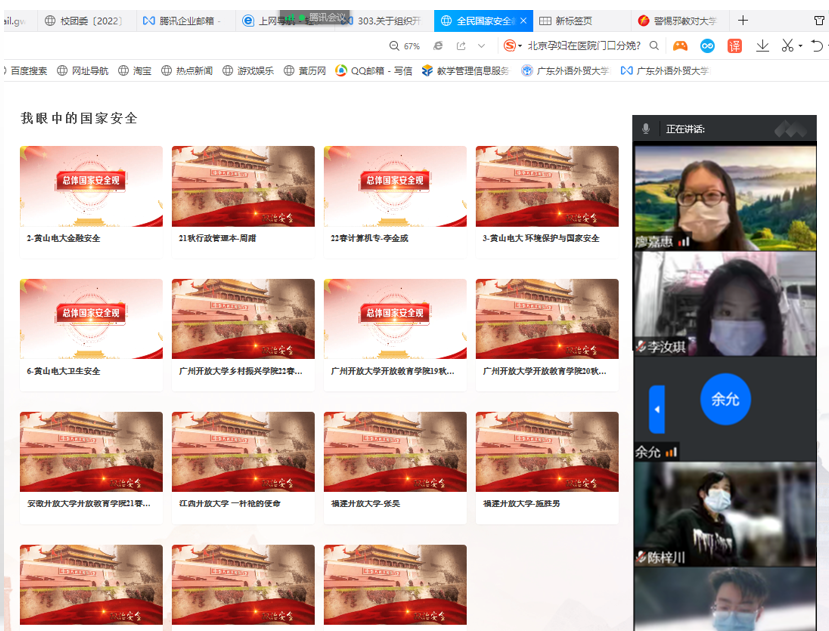Open the QQ邮箱 bookmark link

tap(373, 71)
